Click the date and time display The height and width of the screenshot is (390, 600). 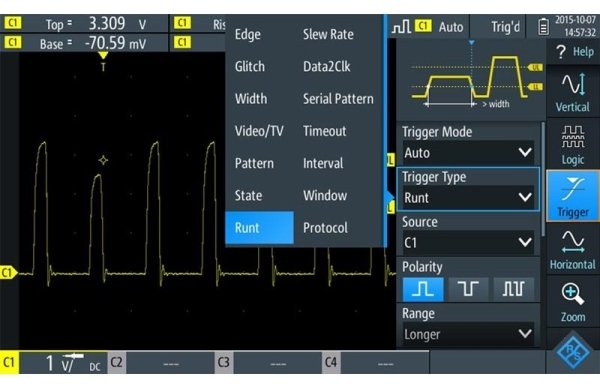coord(575,26)
